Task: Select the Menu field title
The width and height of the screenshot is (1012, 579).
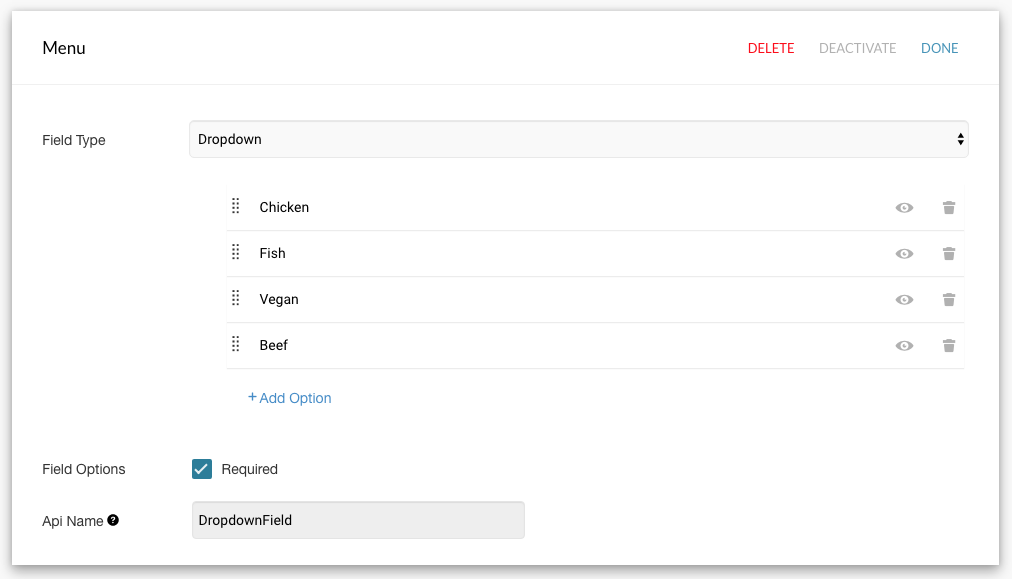Action: [x=64, y=48]
